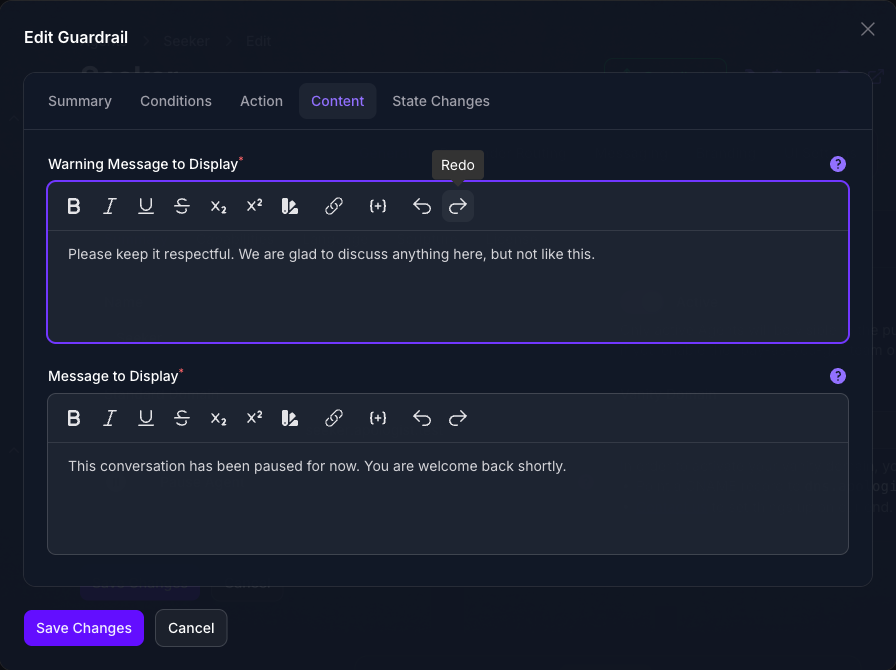Switch to the Summary tab
Image resolution: width=896 pixels, height=670 pixels.
(x=80, y=101)
